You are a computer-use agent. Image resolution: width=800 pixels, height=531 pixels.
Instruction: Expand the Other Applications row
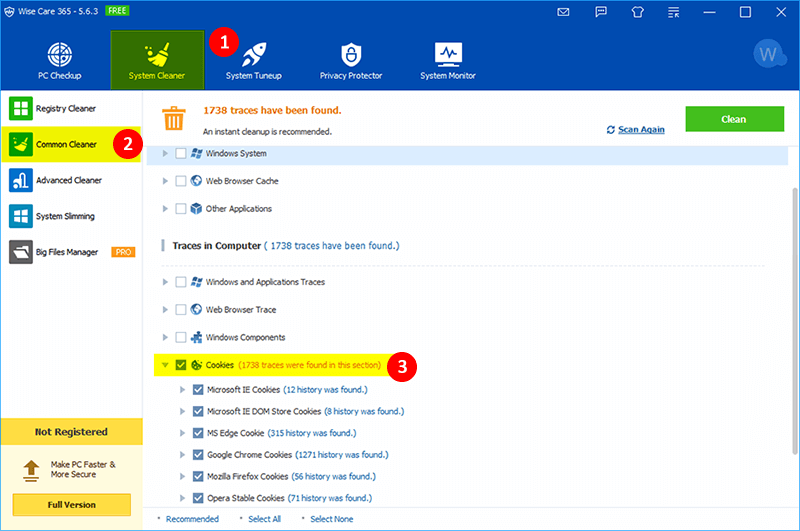coord(165,209)
